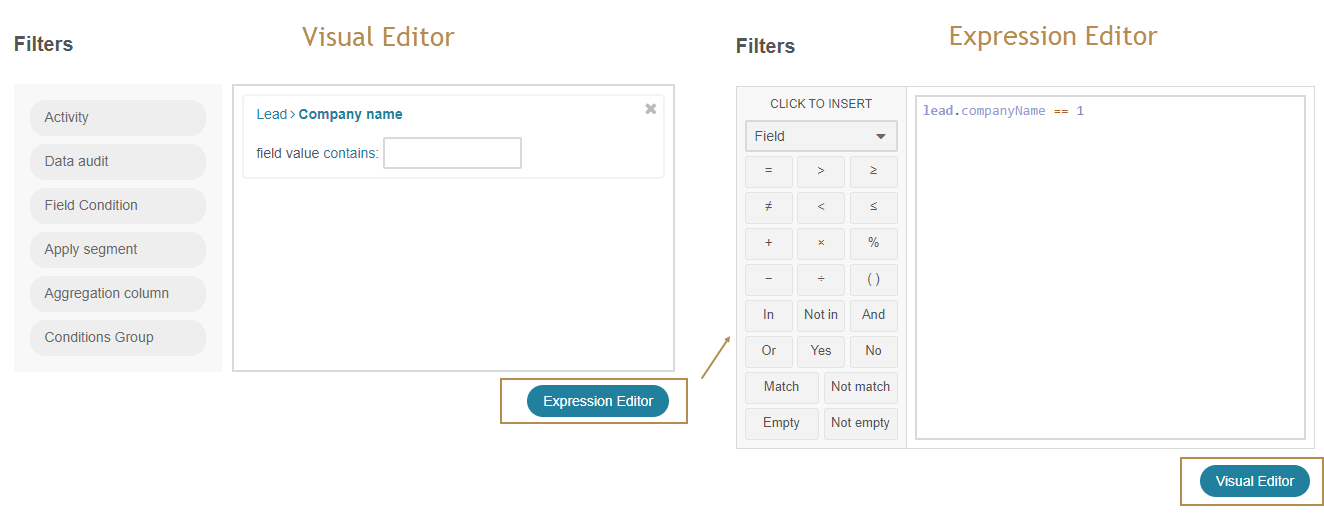Choose the Field Condition filter
The width and height of the screenshot is (1324, 520).
(118, 205)
